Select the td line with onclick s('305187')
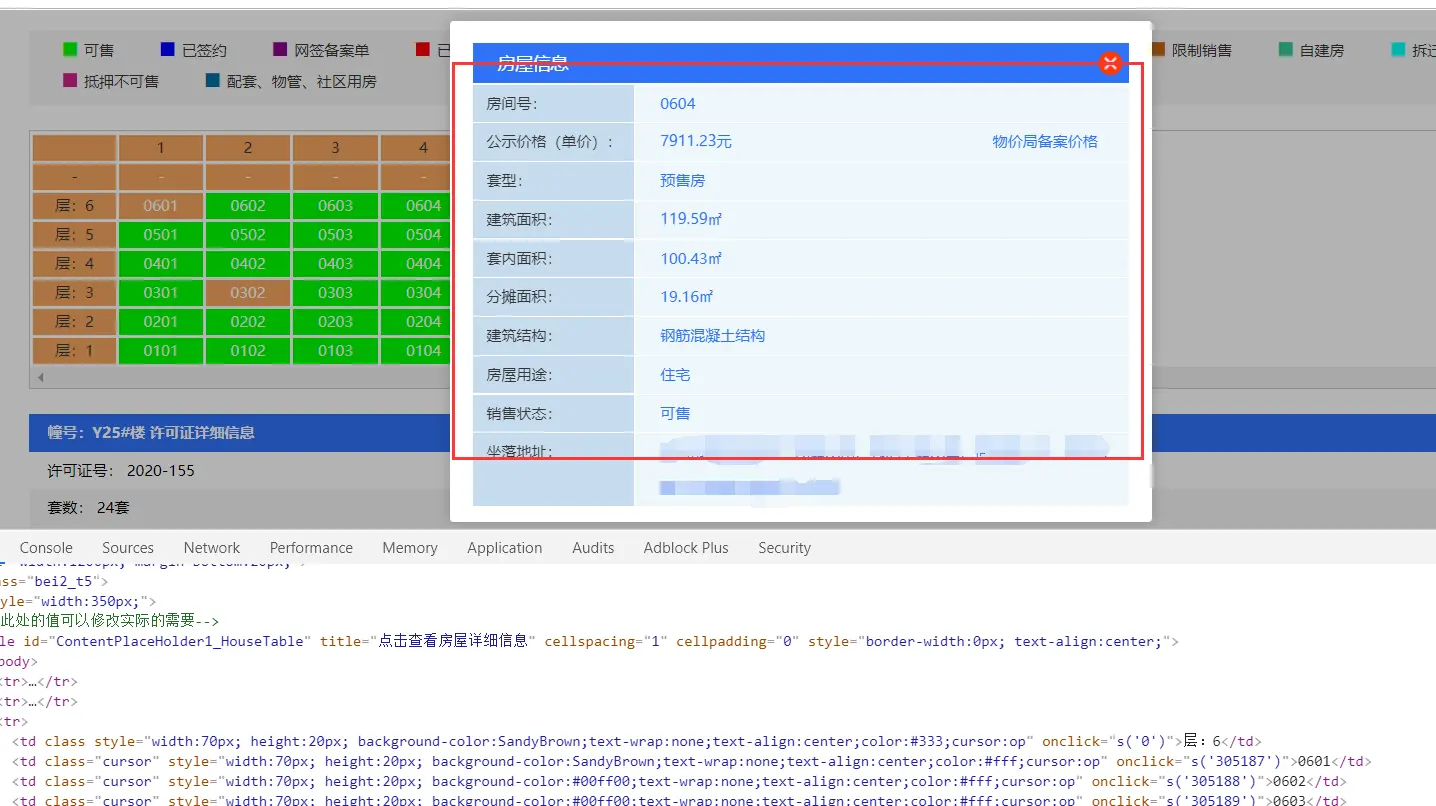This screenshot has height=806, width=1436. coord(691,762)
